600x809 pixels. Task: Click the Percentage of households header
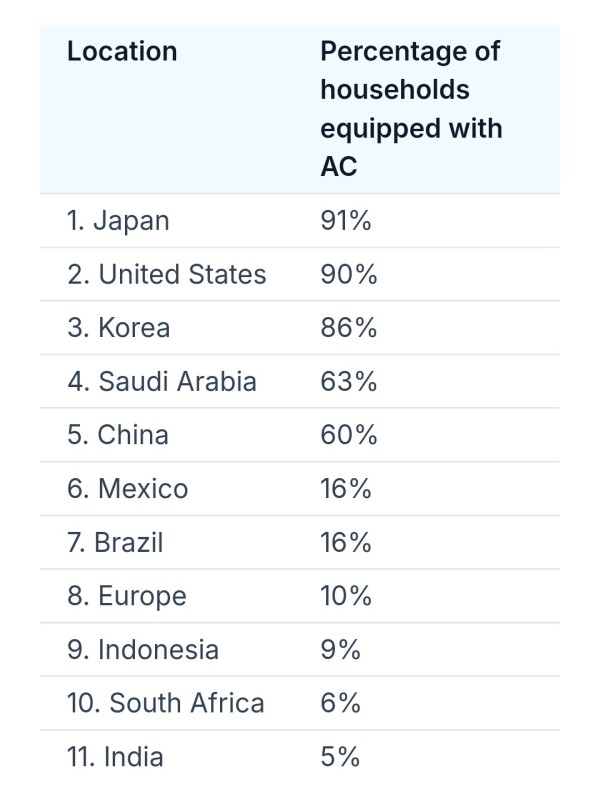pos(411,109)
